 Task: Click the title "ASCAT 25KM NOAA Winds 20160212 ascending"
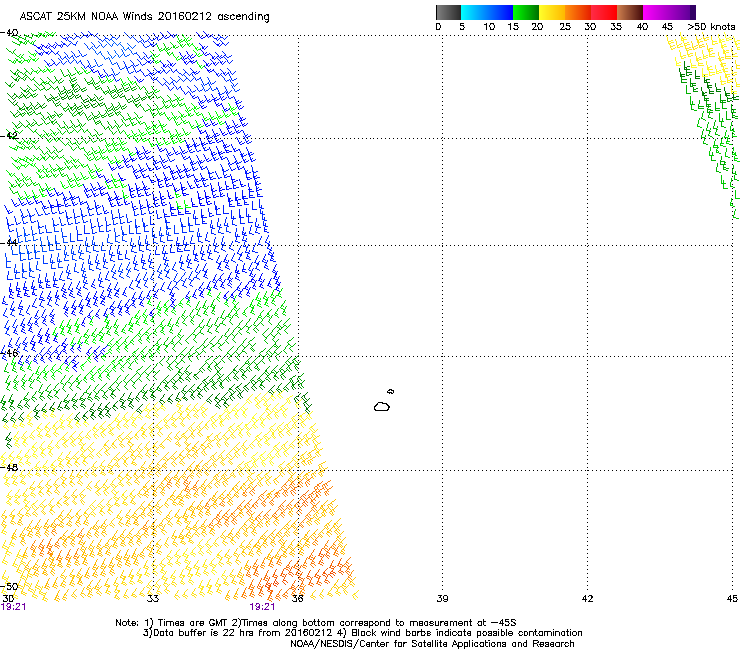click(x=144, y=17)
